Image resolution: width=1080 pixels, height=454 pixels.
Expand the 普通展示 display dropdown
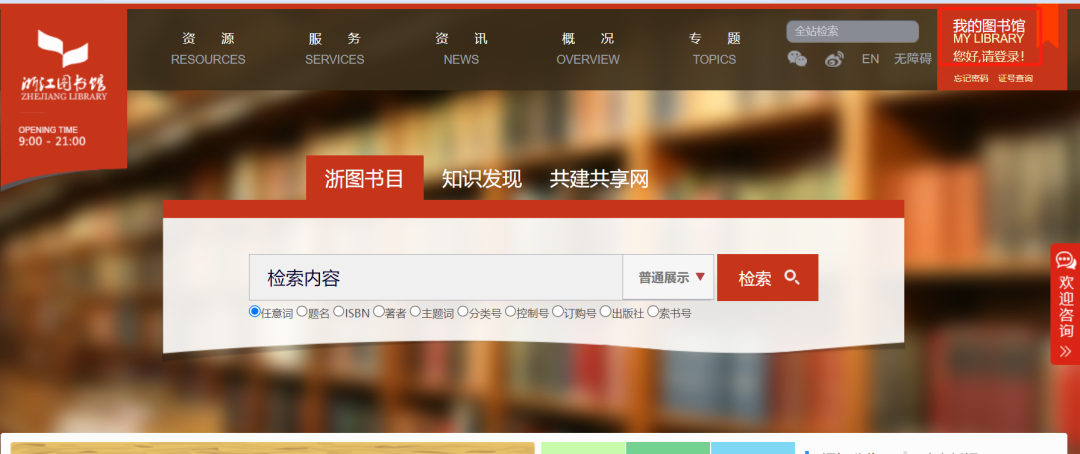point(670,278)
